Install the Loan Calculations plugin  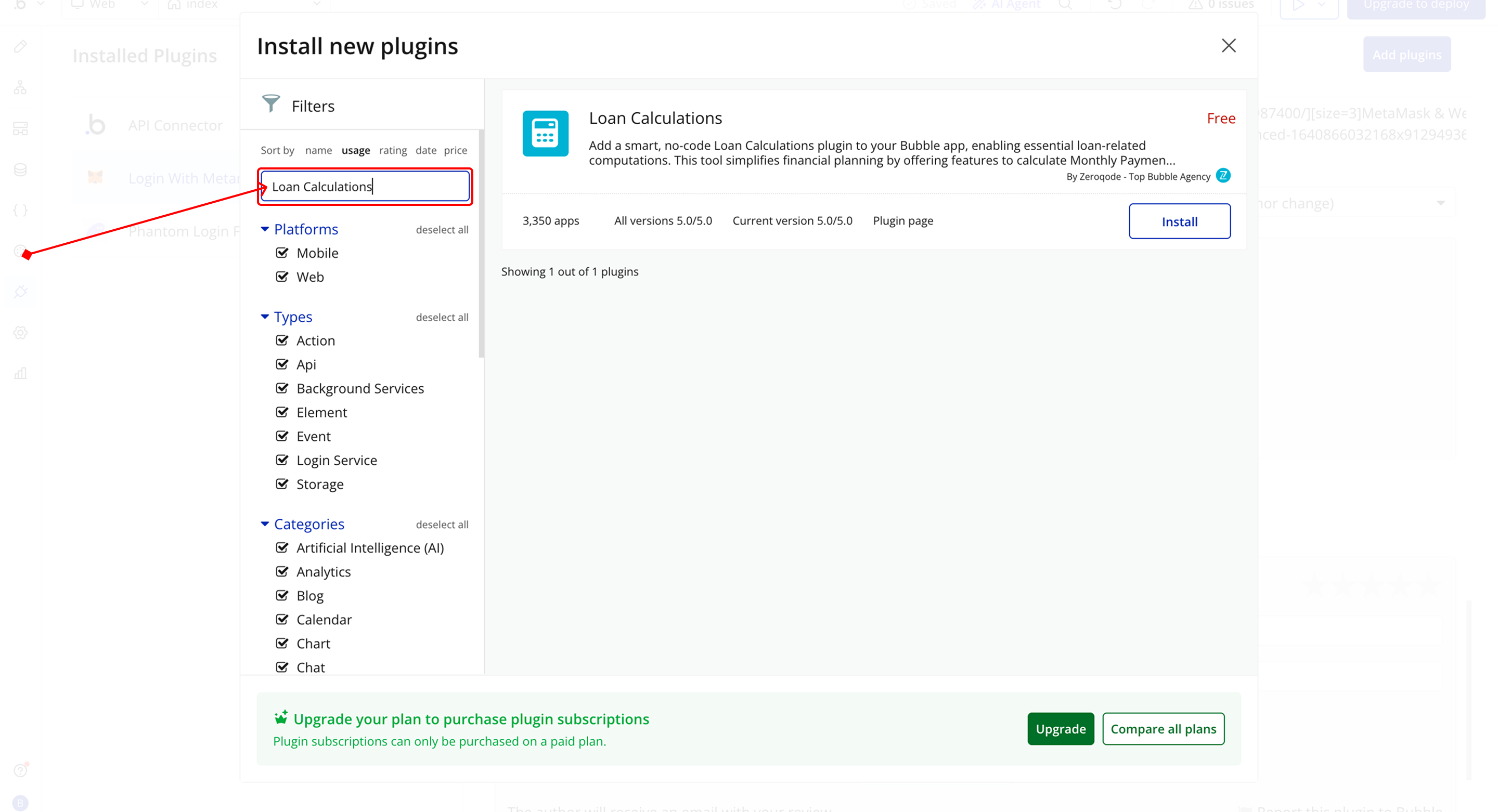pyautogui.click(x=1179, y=221)
